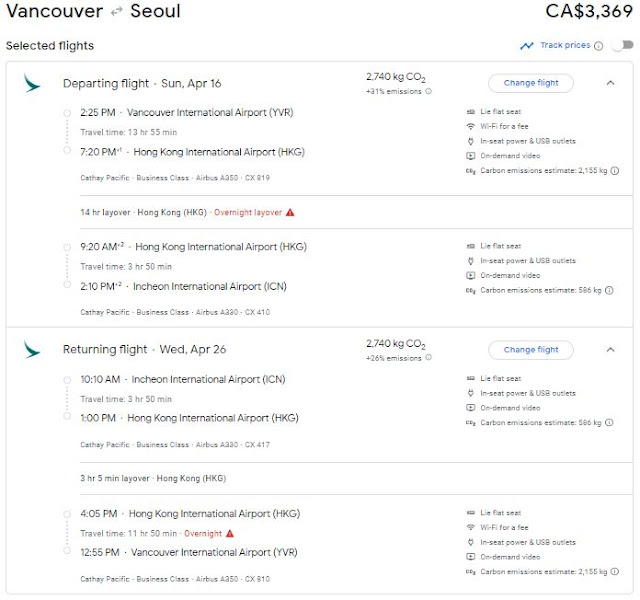Click the 12:55 PM Vancouver arrival row
This screenshot has width=640, height=600.
189,553
